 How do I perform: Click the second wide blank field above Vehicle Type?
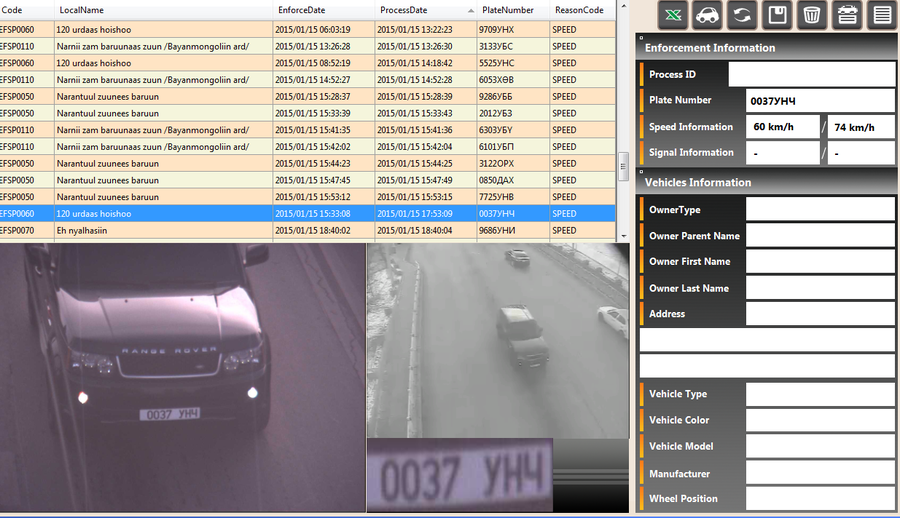[767, 366]
